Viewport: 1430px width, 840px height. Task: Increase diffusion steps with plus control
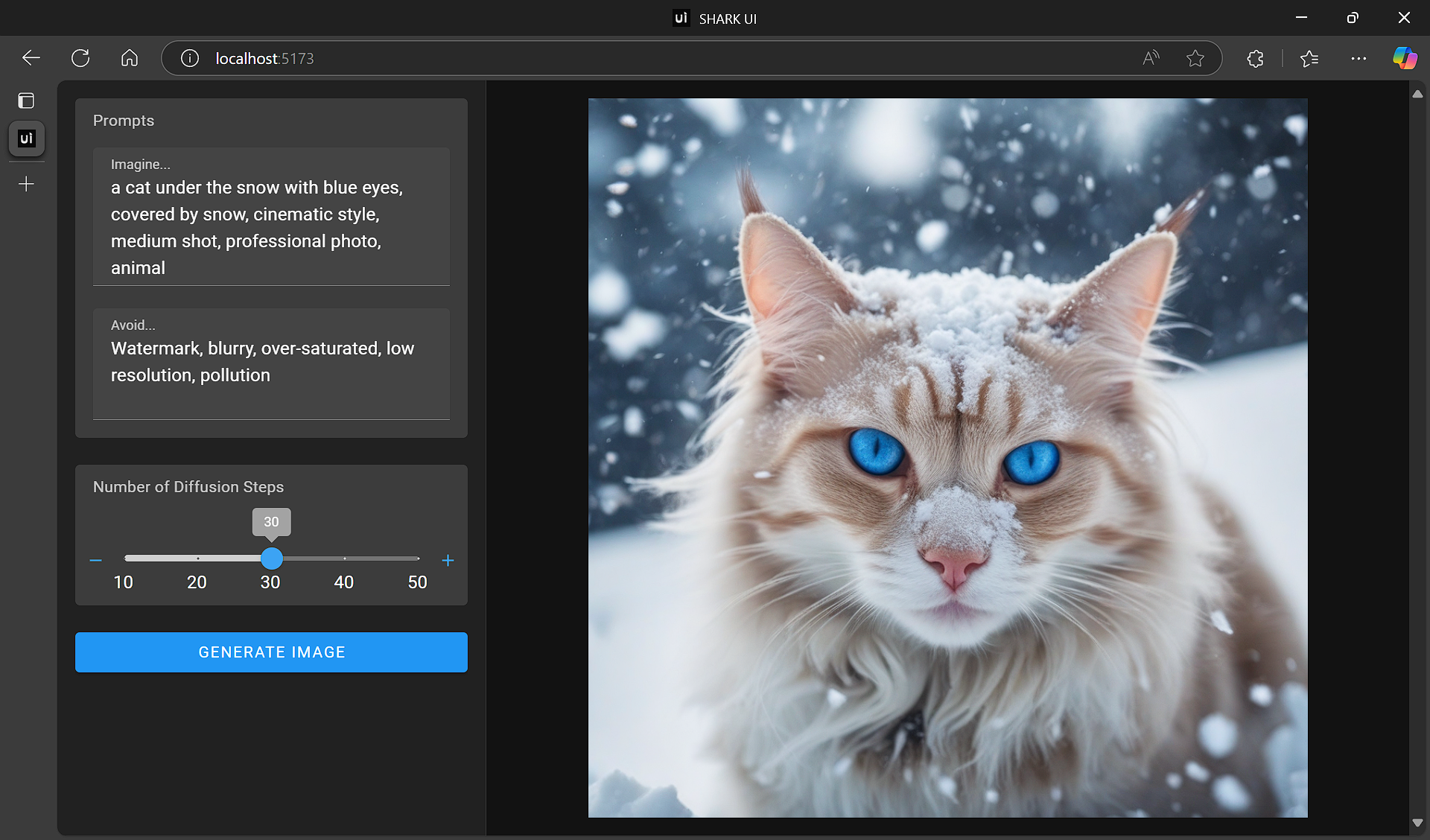(x=448, y=560)
